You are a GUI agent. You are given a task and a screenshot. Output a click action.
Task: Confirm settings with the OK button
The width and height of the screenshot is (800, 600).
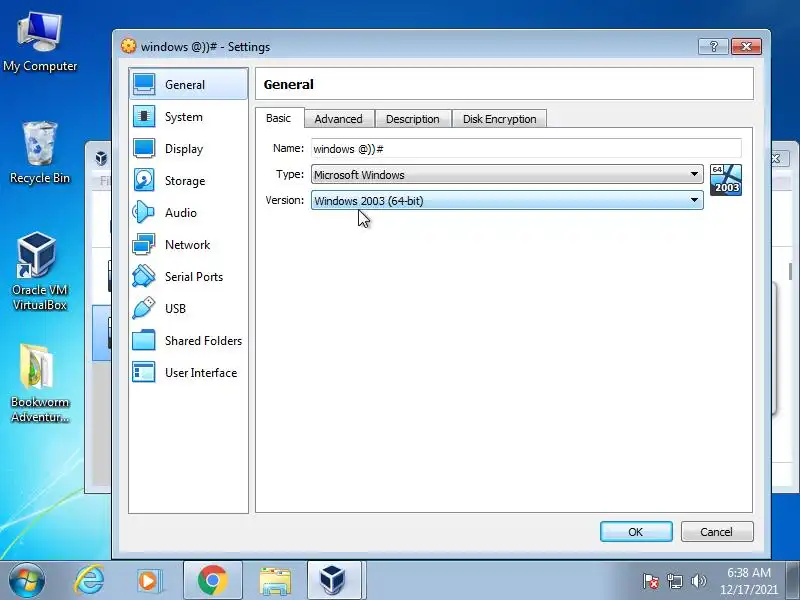pos(636,532)
